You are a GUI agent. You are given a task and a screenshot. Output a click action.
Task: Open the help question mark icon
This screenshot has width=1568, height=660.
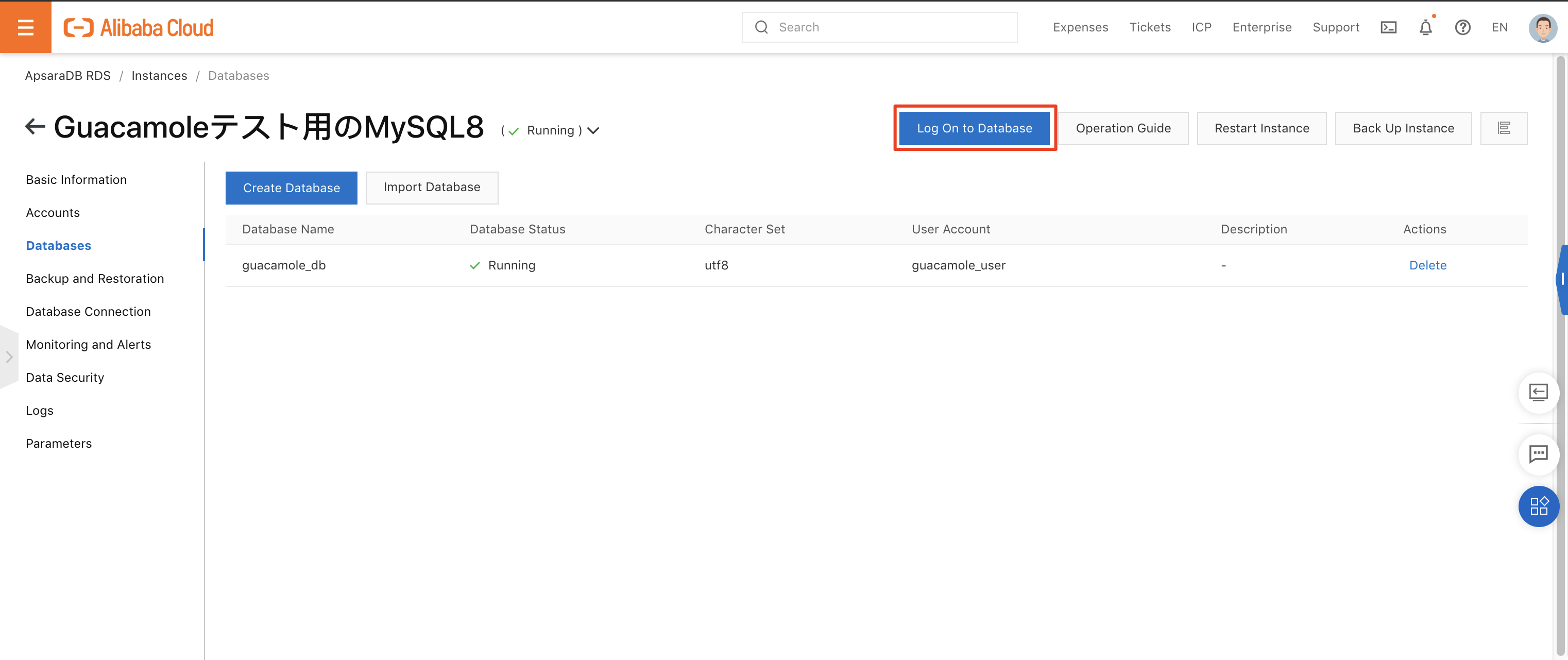click(1463, 27)
